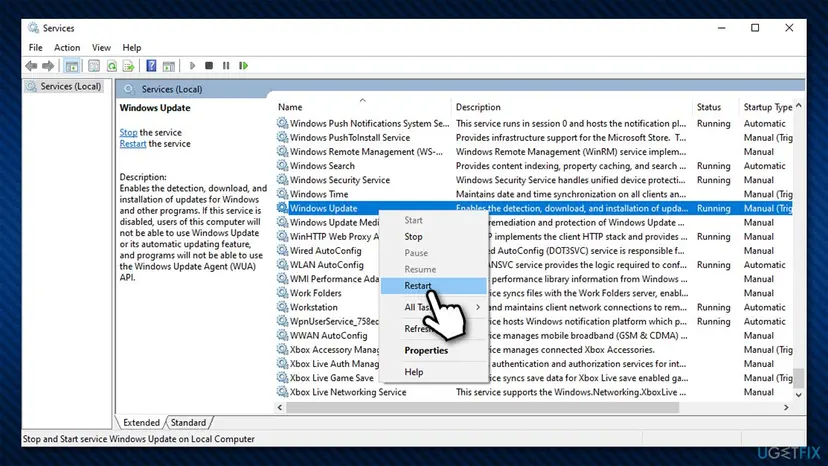Select the WpnUserService_758ec service
This screenshot has height=466, width=828.
click(334, 321)
